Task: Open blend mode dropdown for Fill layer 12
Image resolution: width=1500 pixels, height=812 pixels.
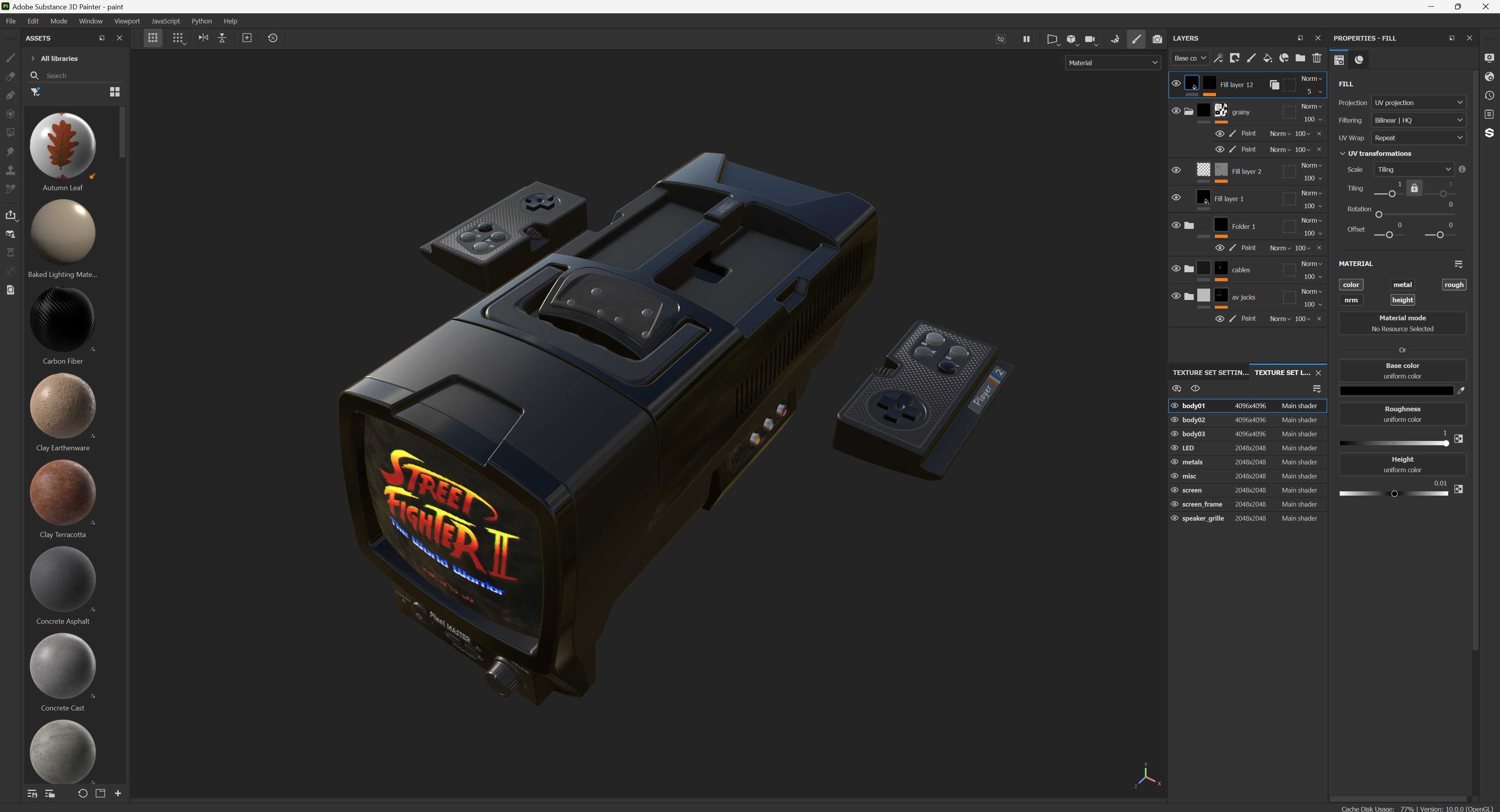Action: (x=1311, y=79)
